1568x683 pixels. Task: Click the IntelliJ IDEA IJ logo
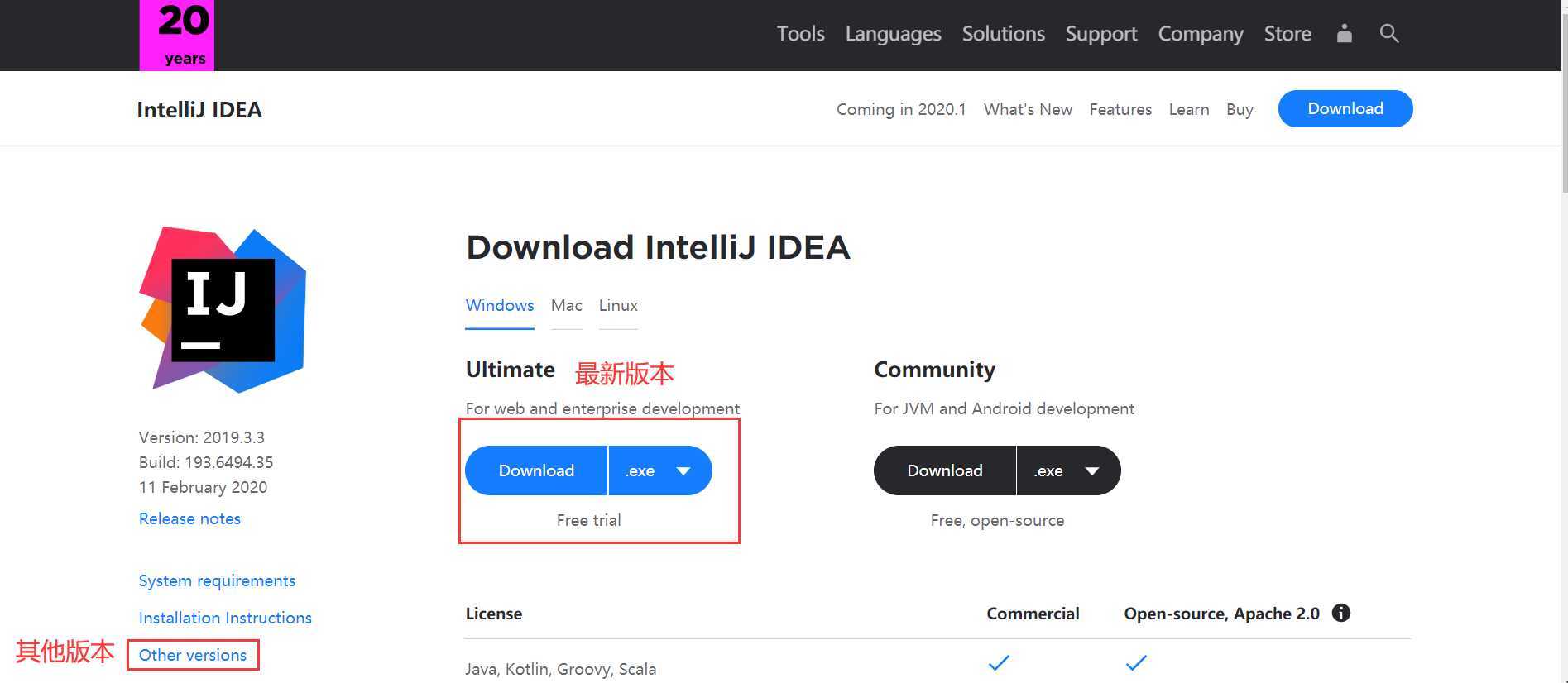(x=223, y=309)
